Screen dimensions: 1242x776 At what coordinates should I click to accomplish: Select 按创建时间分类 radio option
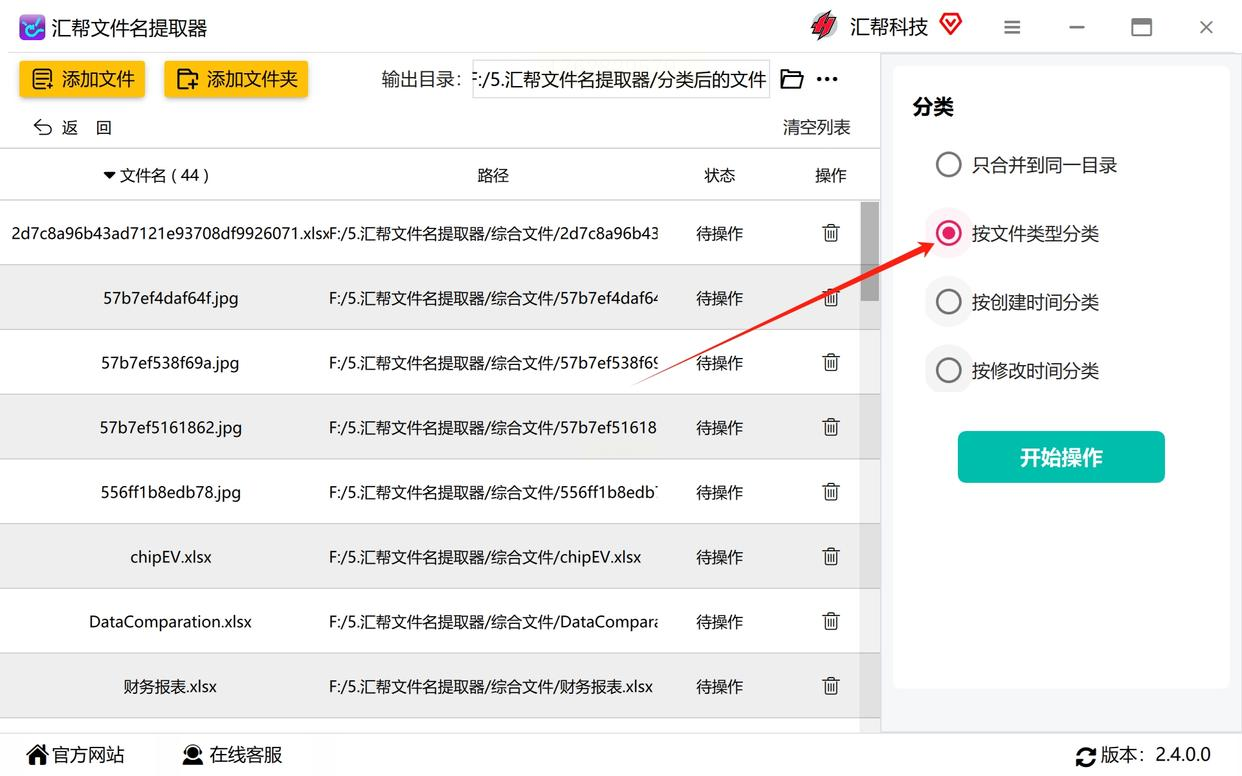point(948,302)
